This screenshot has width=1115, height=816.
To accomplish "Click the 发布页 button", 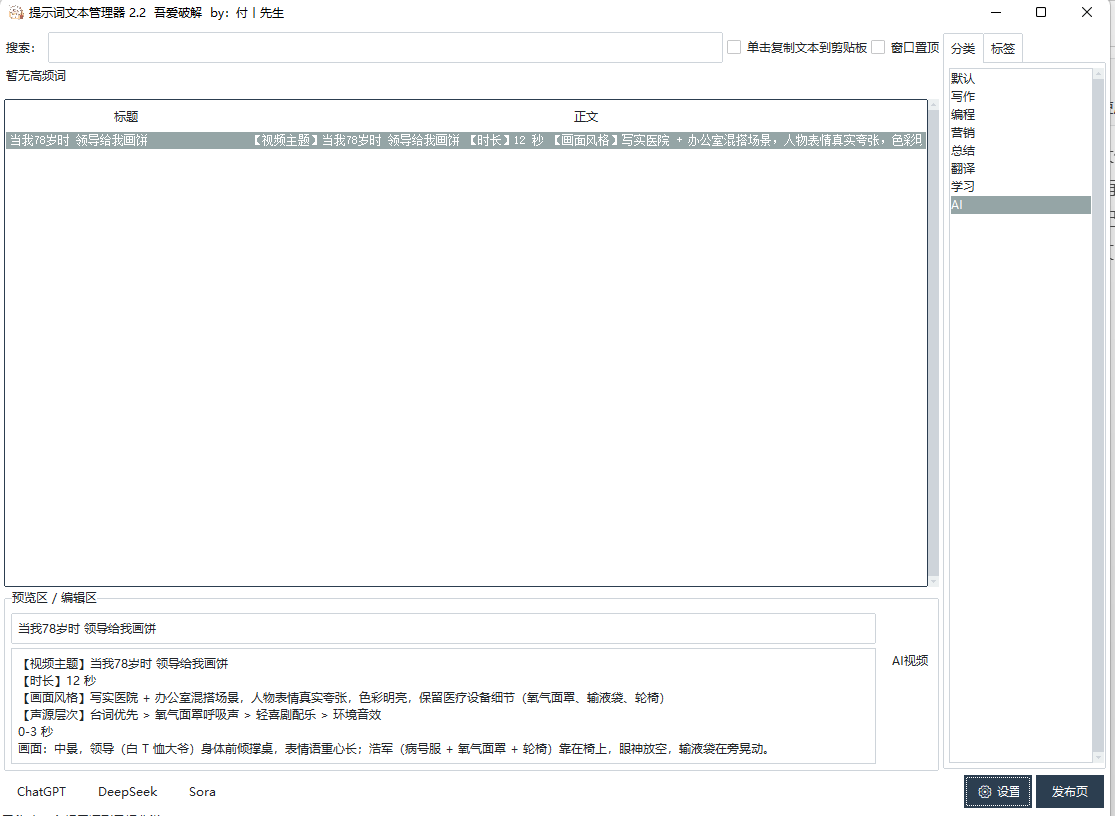I will [x=1069, y=791].
